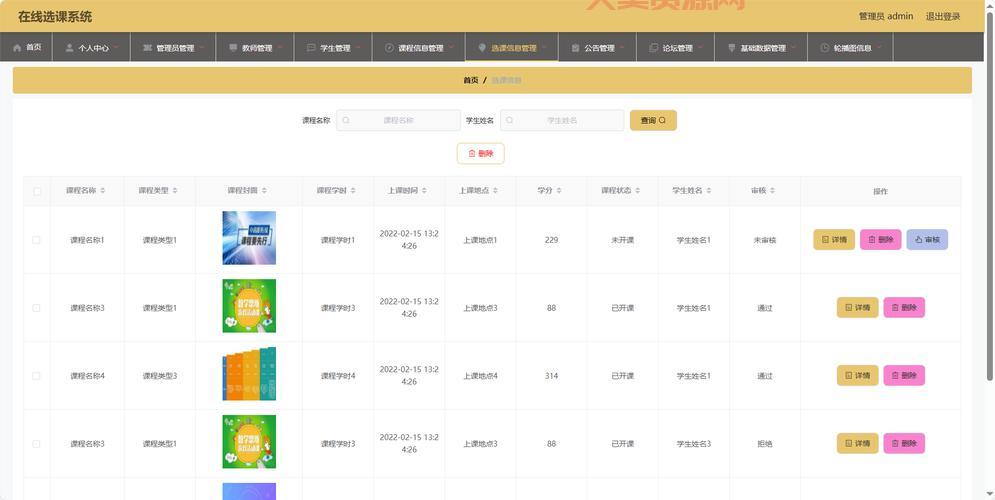
Task: Sort by 上课时间 column sort icon
Action: (424, 191)
